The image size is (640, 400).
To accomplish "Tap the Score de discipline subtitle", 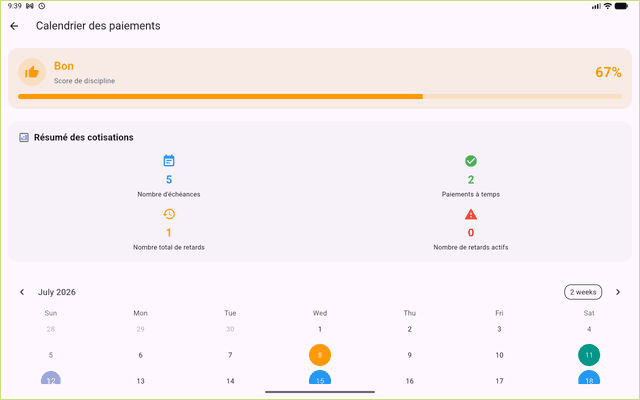I will [x=84, y=81].
